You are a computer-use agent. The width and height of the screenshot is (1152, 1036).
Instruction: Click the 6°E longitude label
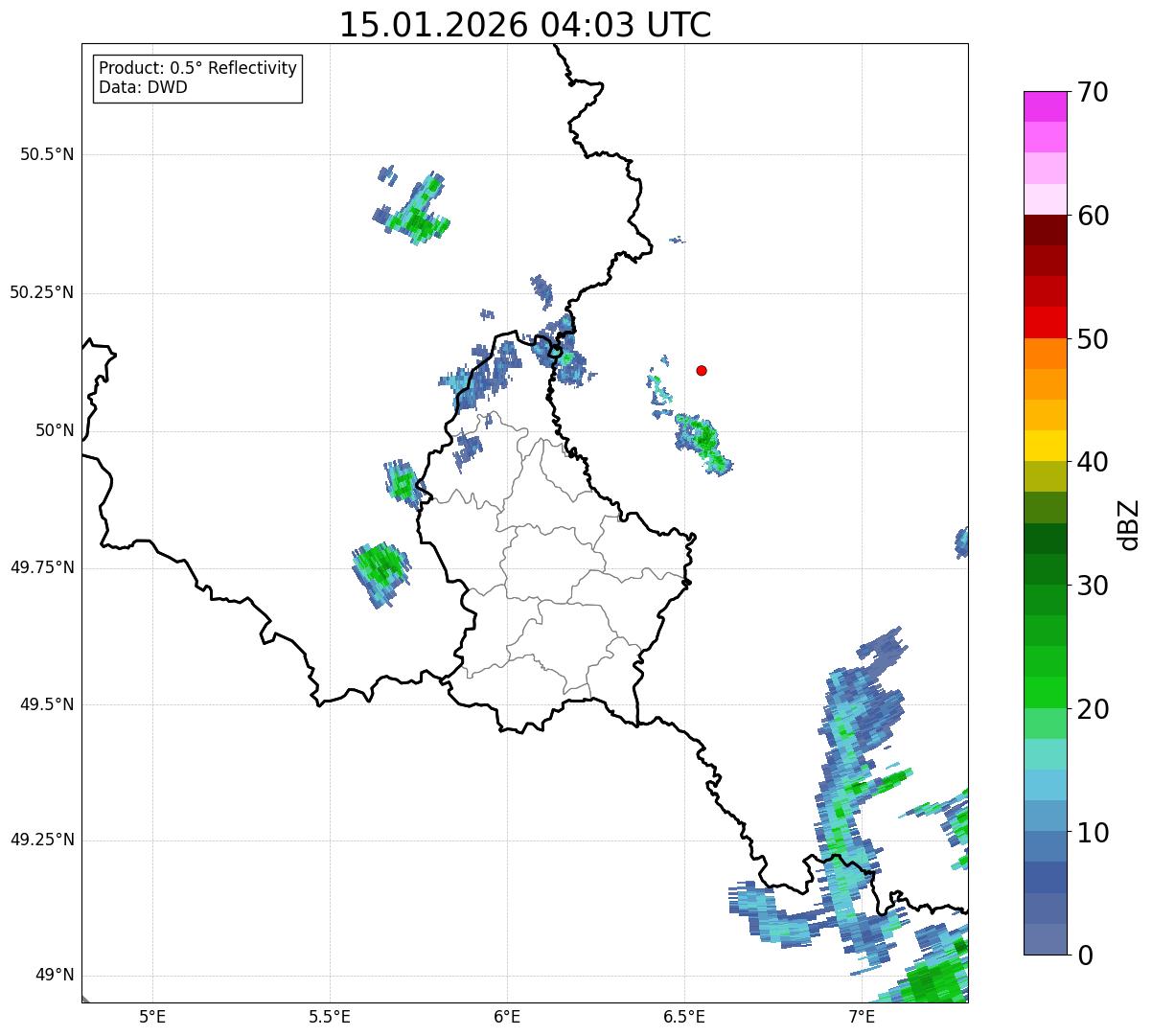click(507, 1016)
